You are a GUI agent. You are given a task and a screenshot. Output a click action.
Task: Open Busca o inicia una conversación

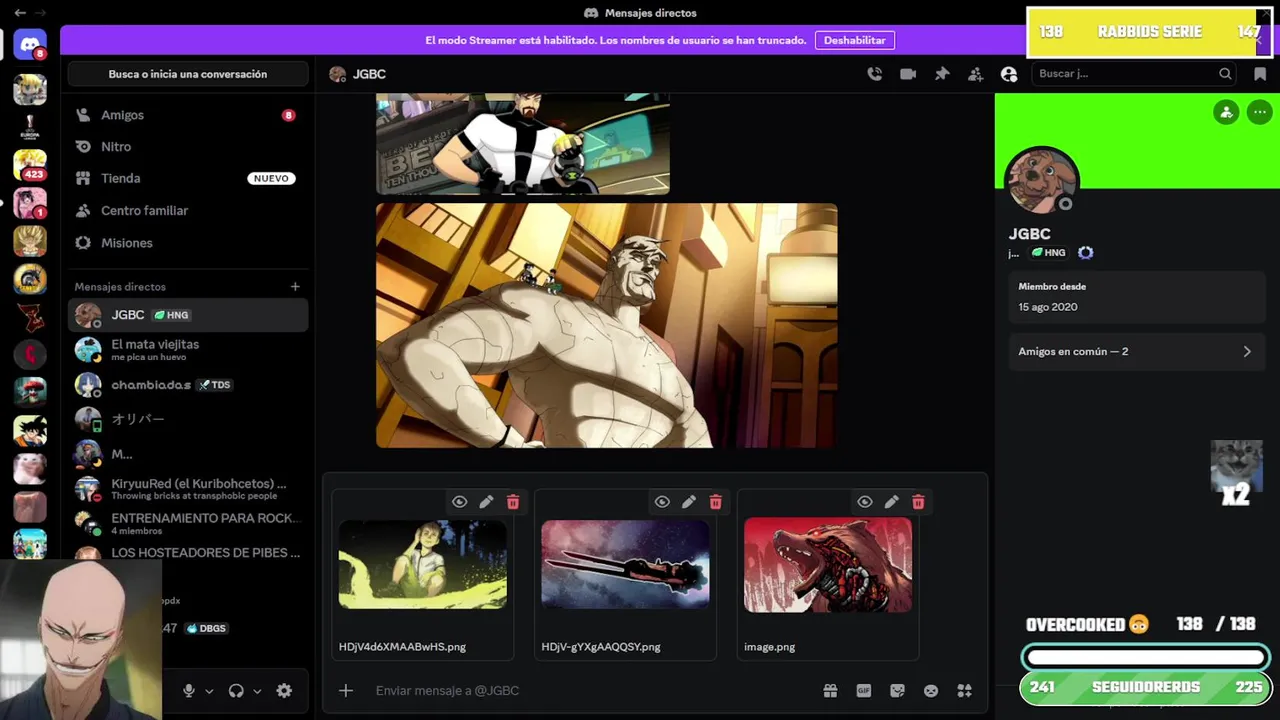point(188,74)
